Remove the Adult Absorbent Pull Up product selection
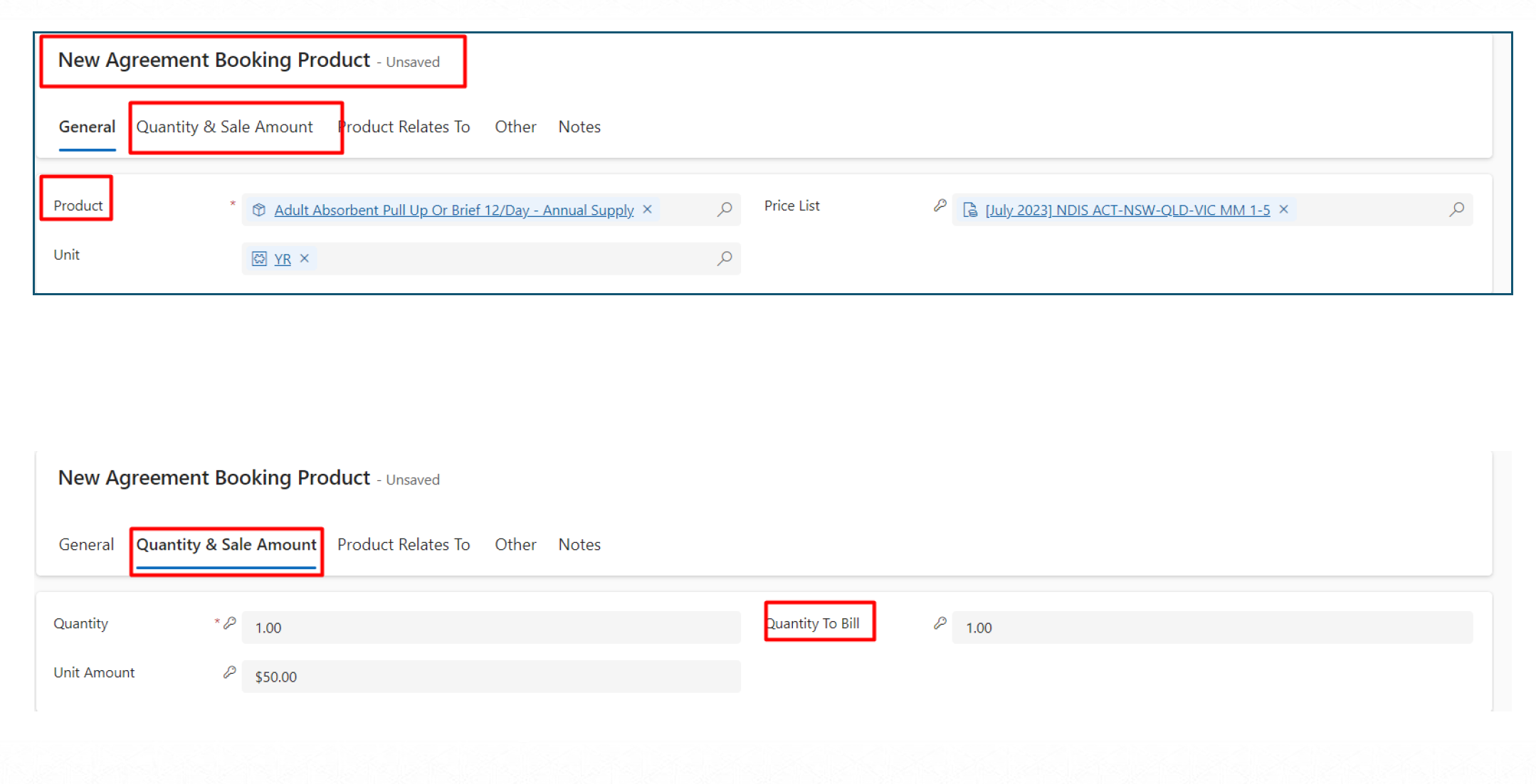1536x784 pixels. click(x=647, y=209)
